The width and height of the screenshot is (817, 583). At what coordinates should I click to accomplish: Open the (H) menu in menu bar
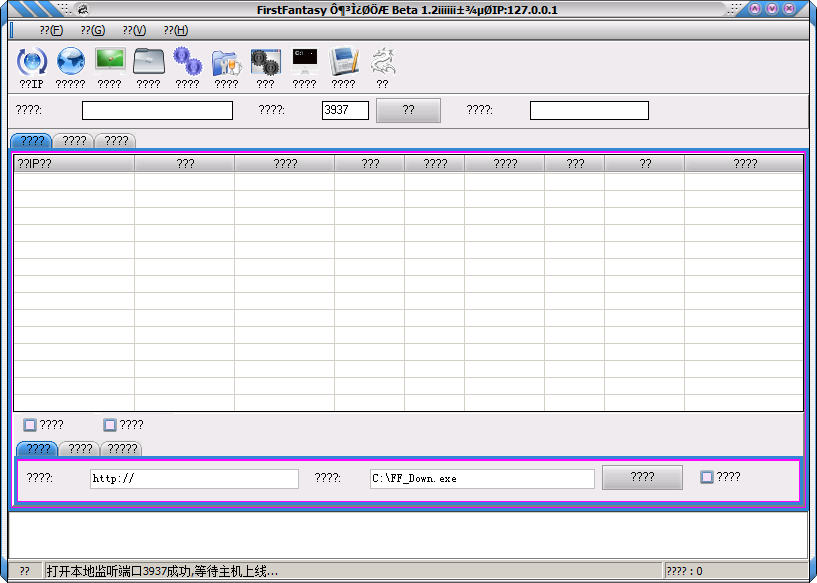pyautogui.click(x=176, y=30)
